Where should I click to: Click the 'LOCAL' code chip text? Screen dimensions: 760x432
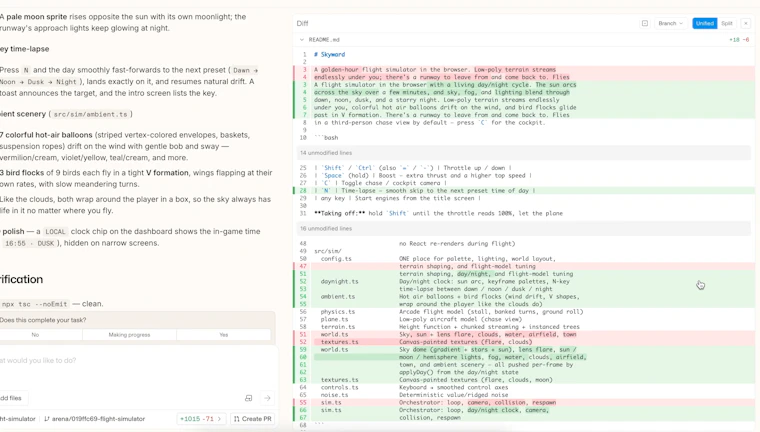point(55,232)
